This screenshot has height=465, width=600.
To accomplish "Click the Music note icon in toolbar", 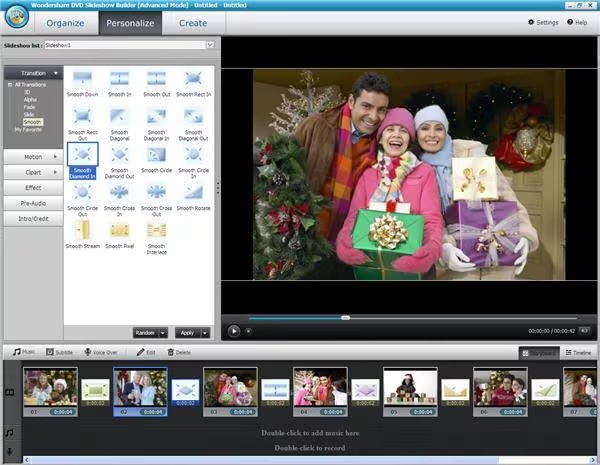I will [16, 352].
